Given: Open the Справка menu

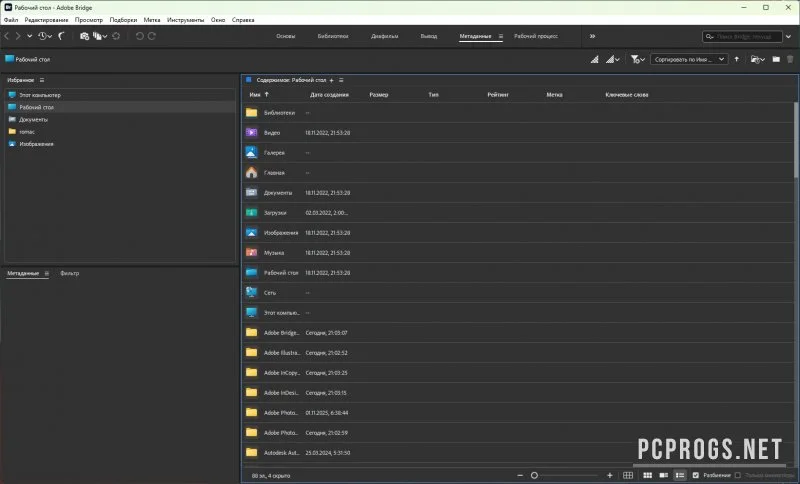Looking at the screenshot, I should click(243, 20).
